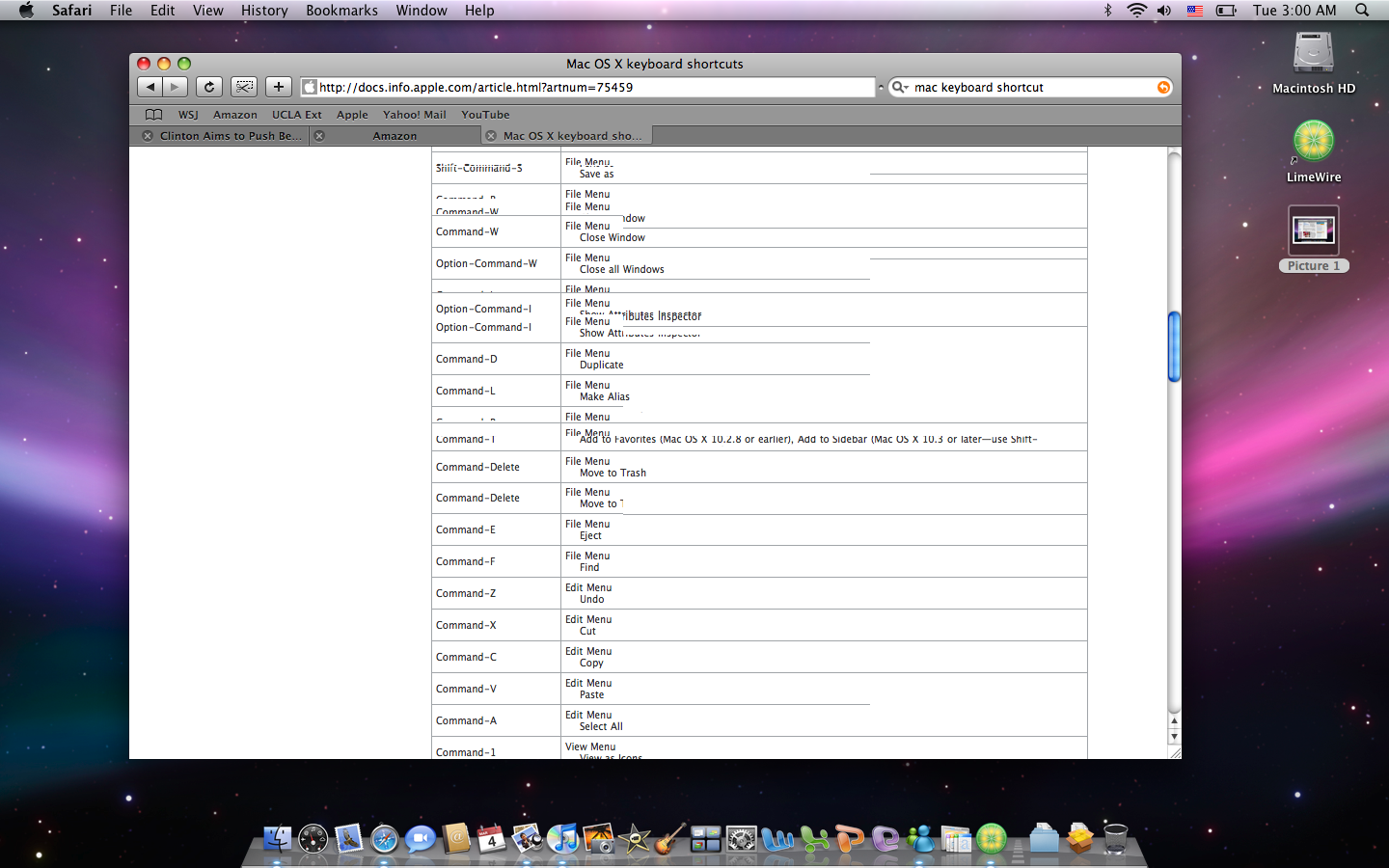This screenshot has height=868, width=1389.
Task: Click the Select All description text
Action: click(601, 727)
